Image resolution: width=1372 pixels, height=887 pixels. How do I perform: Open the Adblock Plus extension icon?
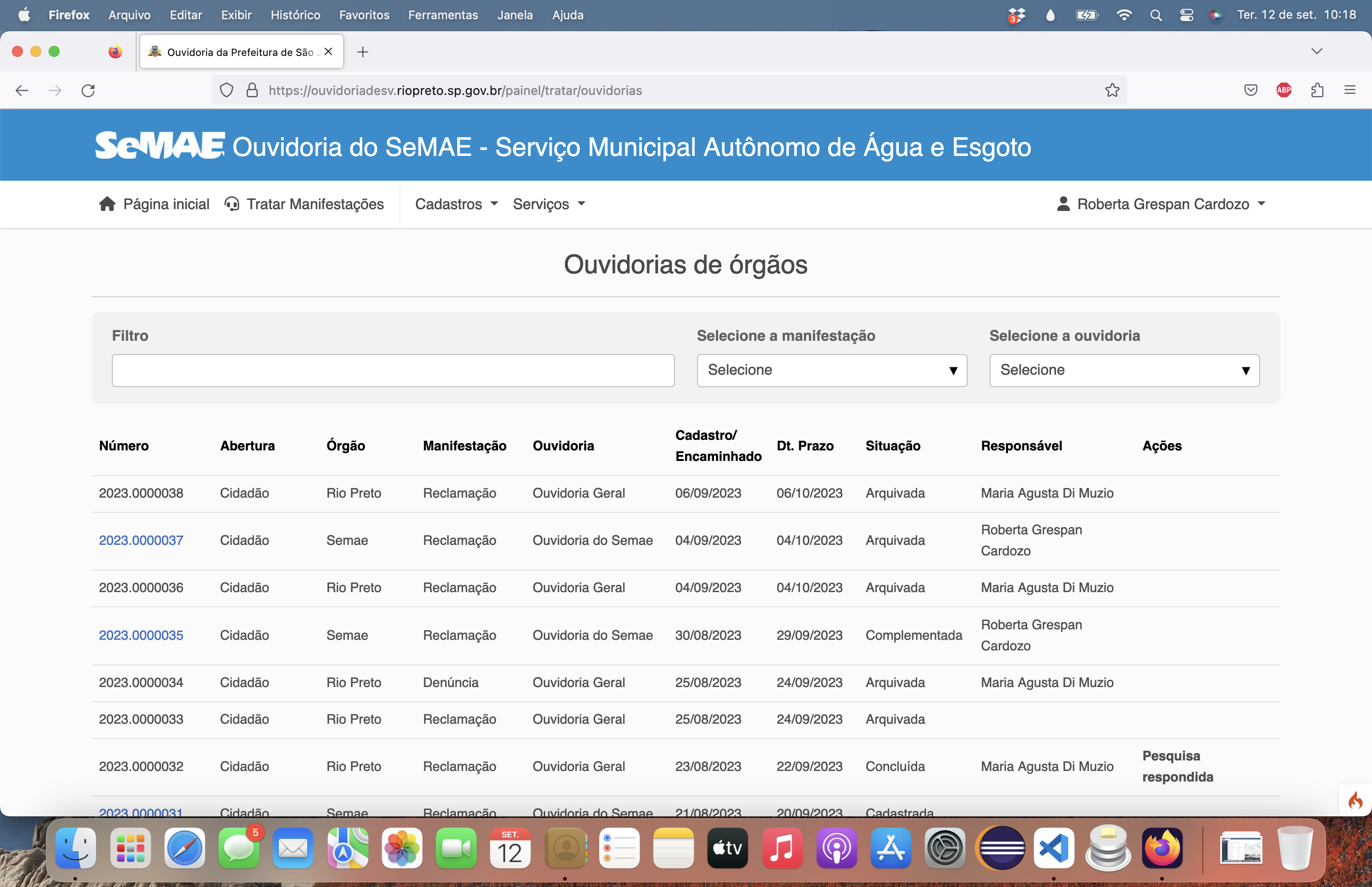[x=1283, y=90]
